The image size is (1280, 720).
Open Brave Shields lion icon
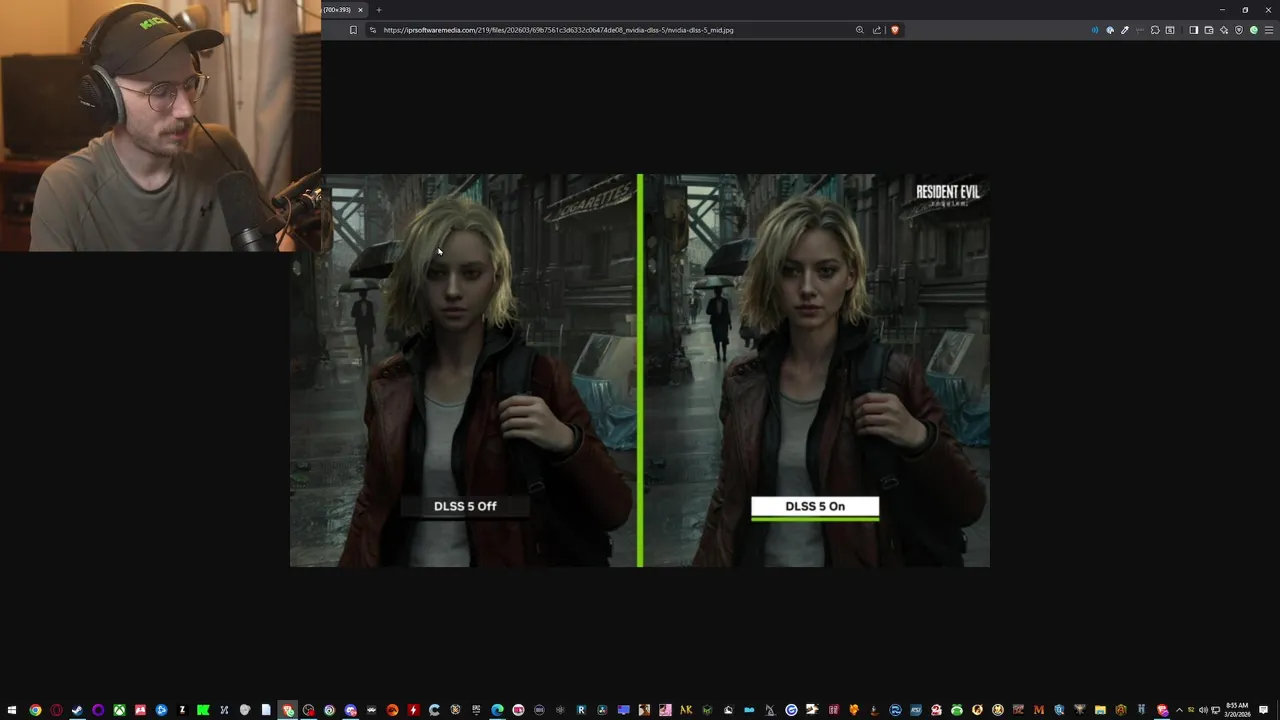895,30
